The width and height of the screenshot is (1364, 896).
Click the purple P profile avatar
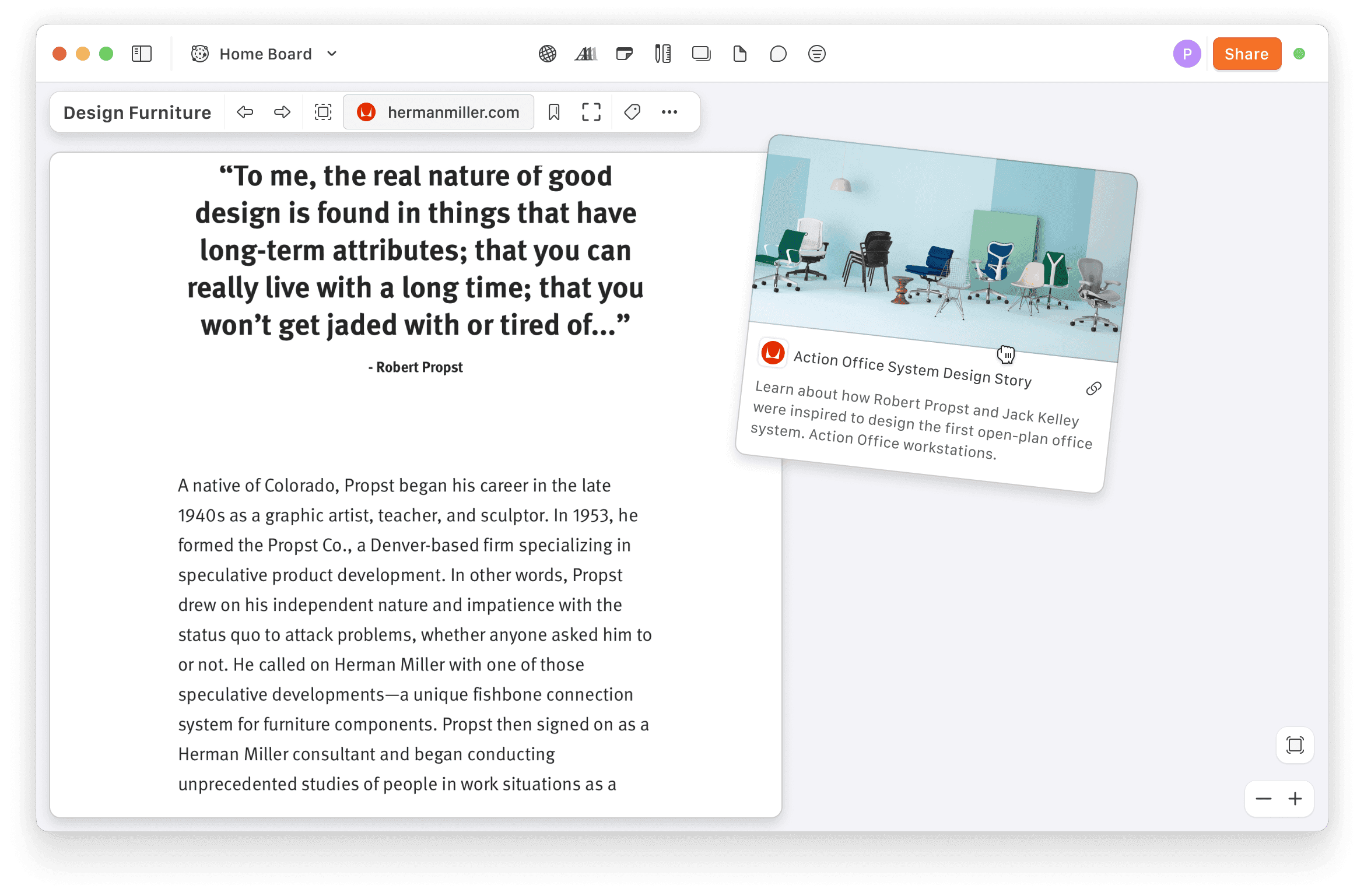pos(1187,54)
